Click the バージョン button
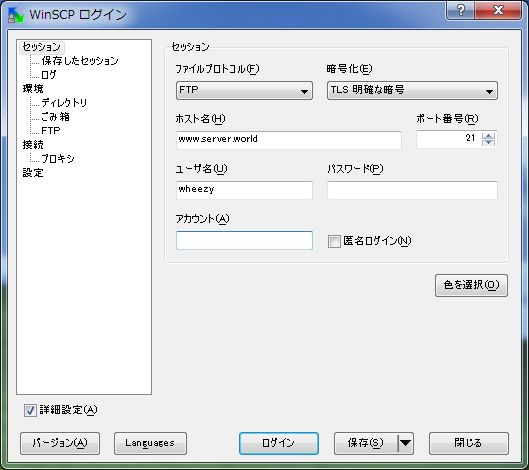Viewport: 529px width, 470px height. pyautogui.click(x=60, y=443)
